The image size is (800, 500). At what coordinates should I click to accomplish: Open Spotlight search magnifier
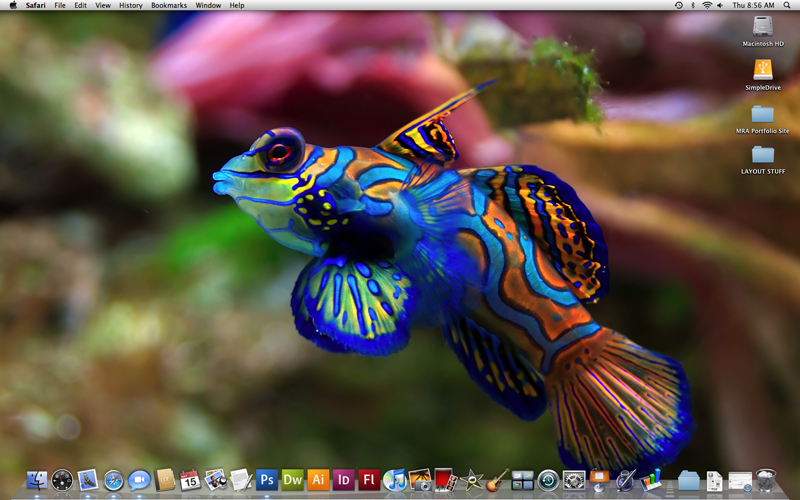(x=787, y=5)
